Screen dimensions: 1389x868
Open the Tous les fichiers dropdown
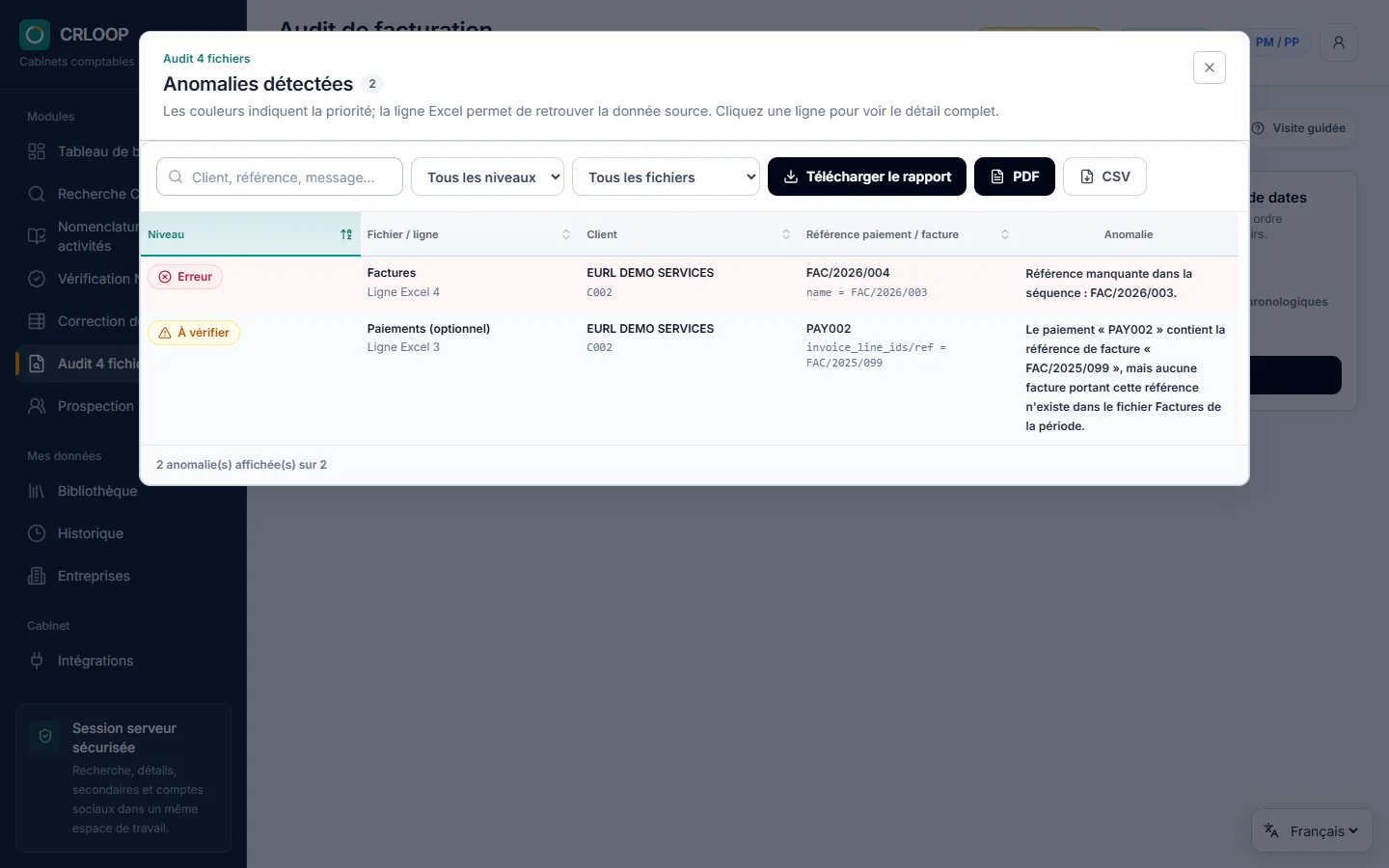point(666,176)
